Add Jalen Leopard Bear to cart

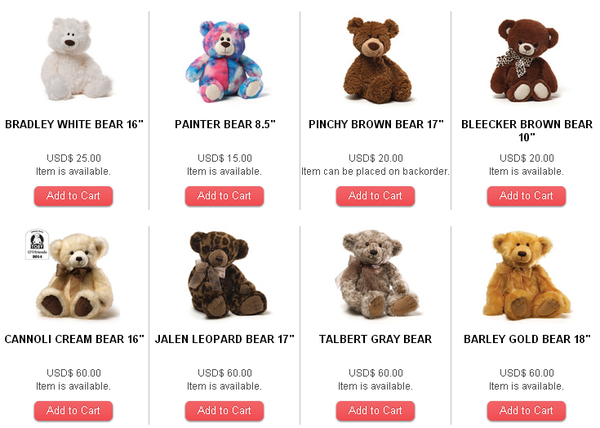224,411
